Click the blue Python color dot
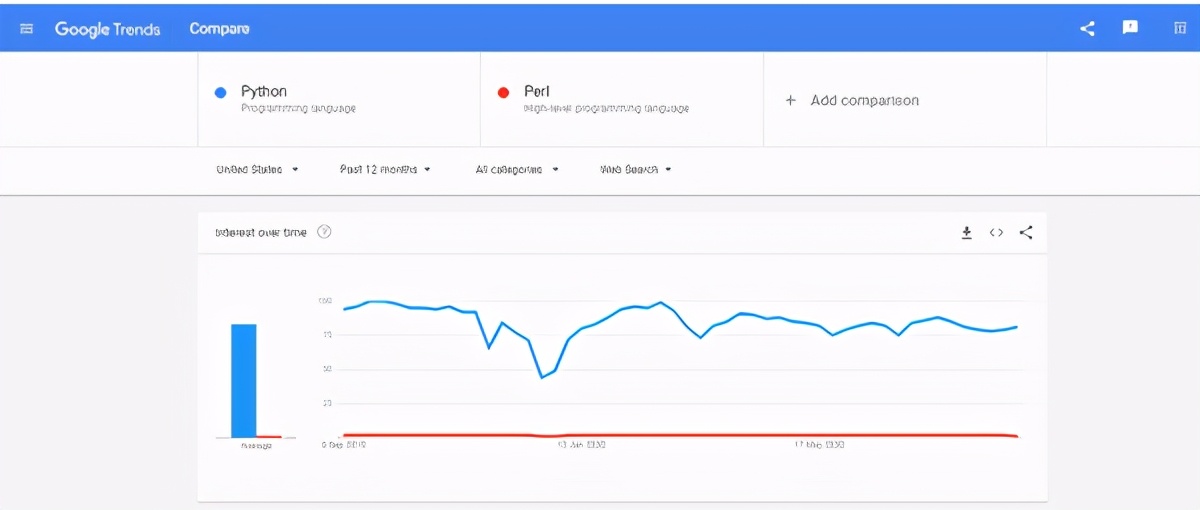This screenshot has width=1200, height=510. 220,93
